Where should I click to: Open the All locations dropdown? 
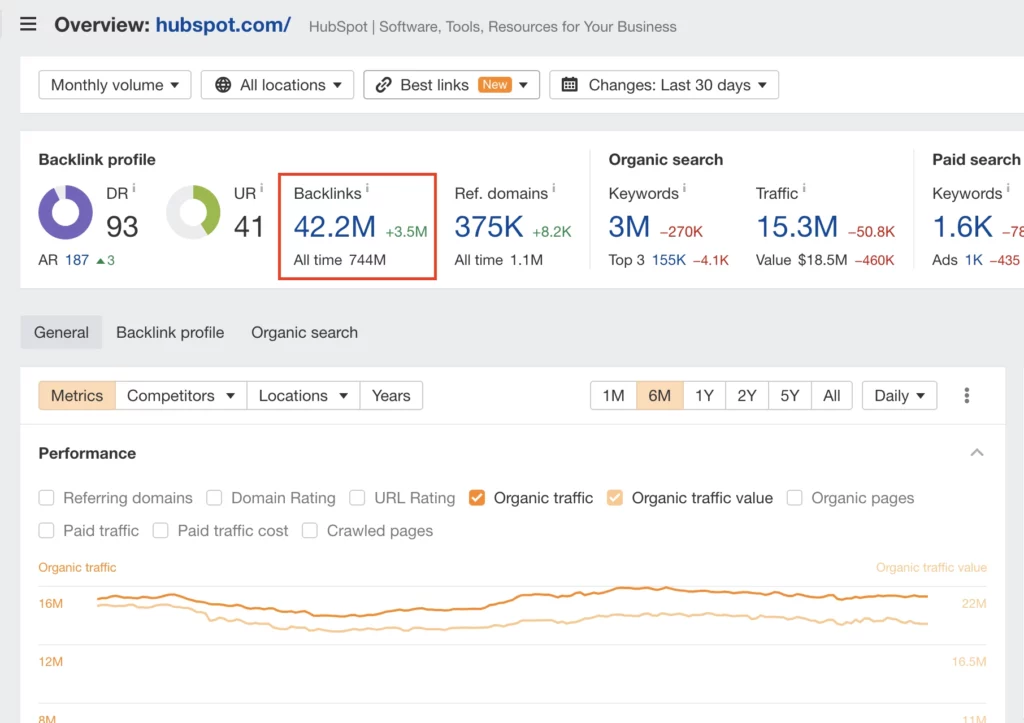click(278, 85)
